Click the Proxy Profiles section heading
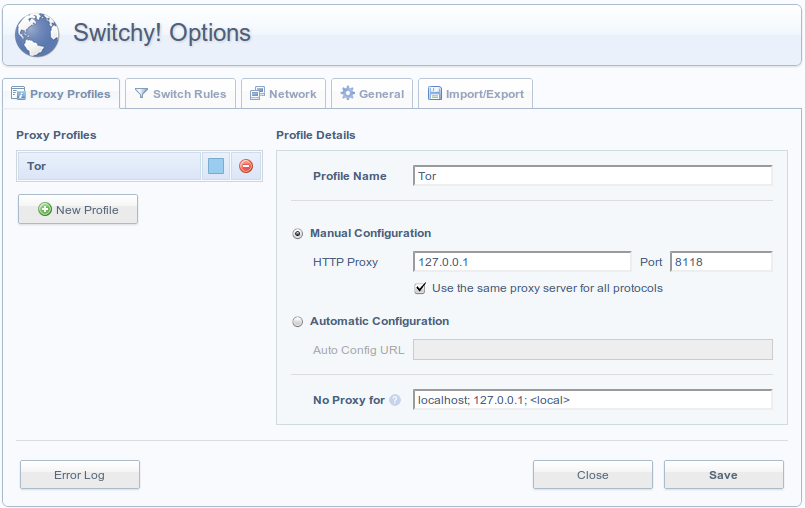Viewport: 805px width, 508px height. click(x=56, y=135)
